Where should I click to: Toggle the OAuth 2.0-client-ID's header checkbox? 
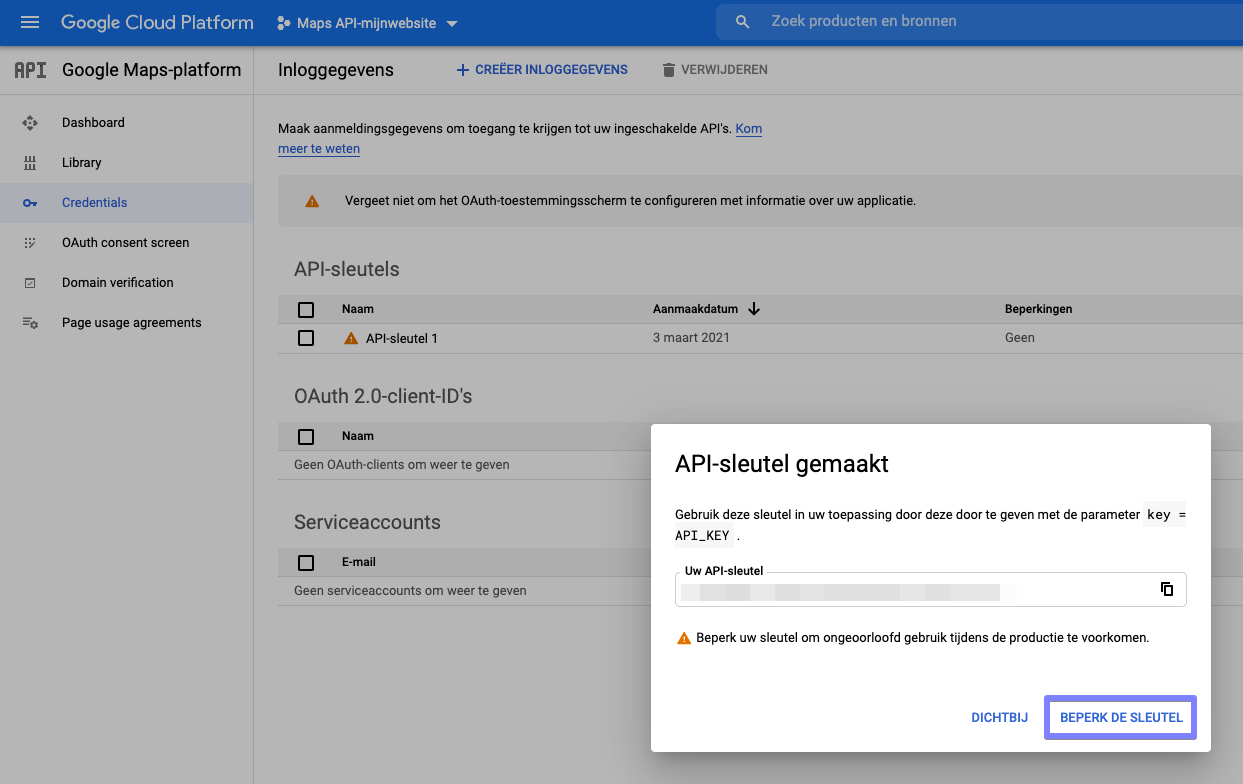(x=306, y=437)
